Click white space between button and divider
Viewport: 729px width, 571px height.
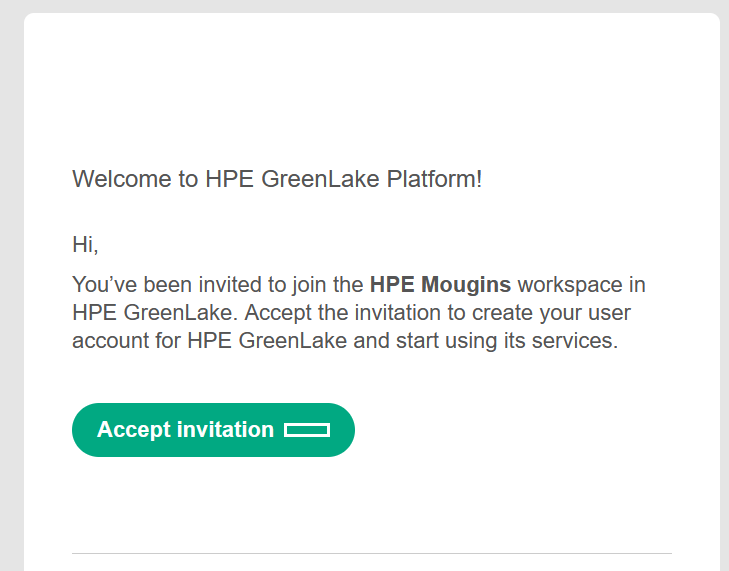point(371,505)
